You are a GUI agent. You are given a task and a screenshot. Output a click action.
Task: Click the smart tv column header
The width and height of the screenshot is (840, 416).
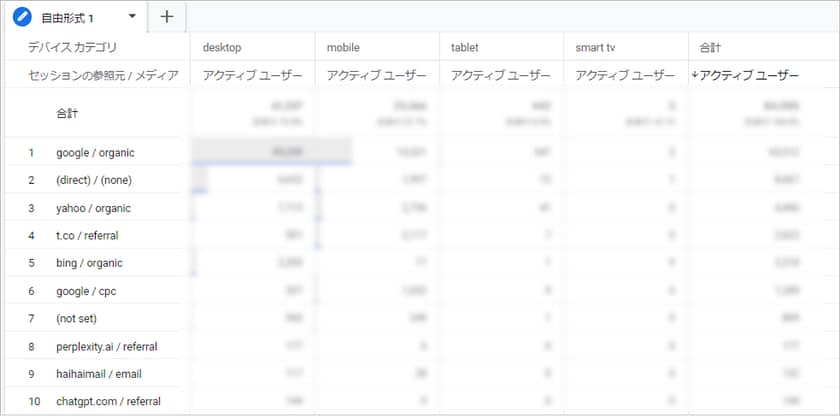pyautogui.click(x=596, y=47)
